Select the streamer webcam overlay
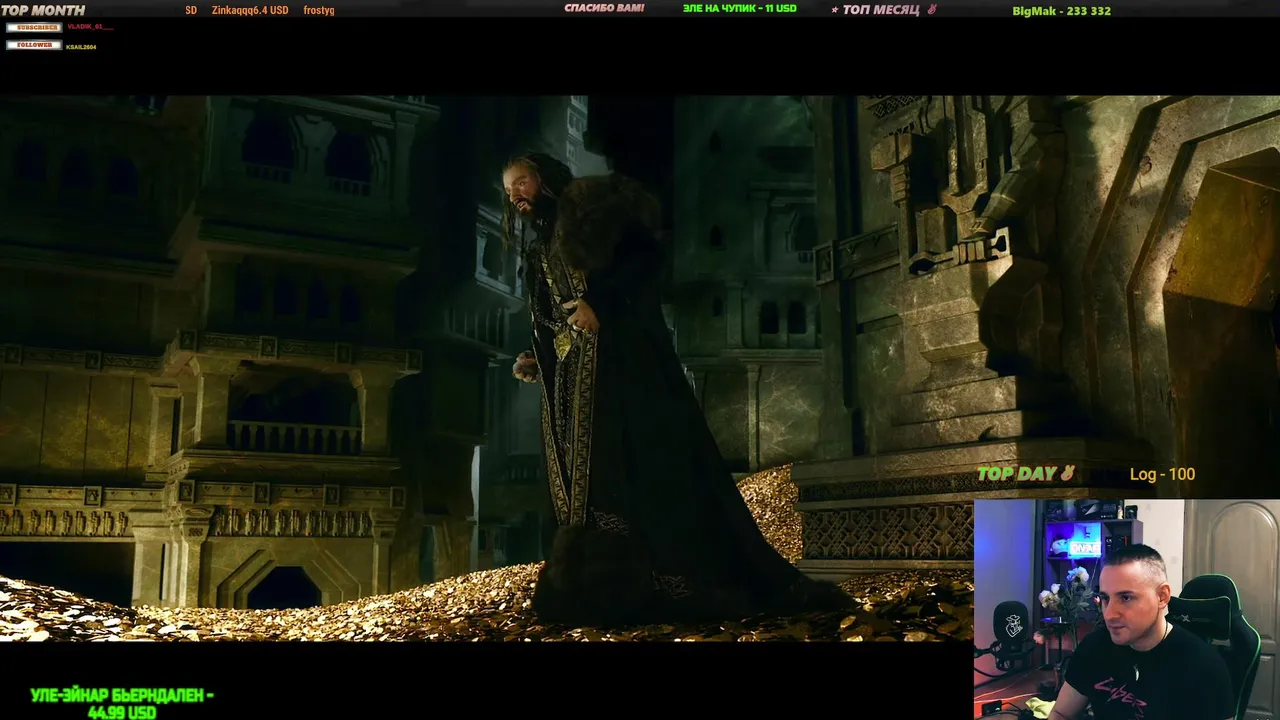This screenshot has width=1280, height=720. pyautogui.click(x=1127, y=609)
